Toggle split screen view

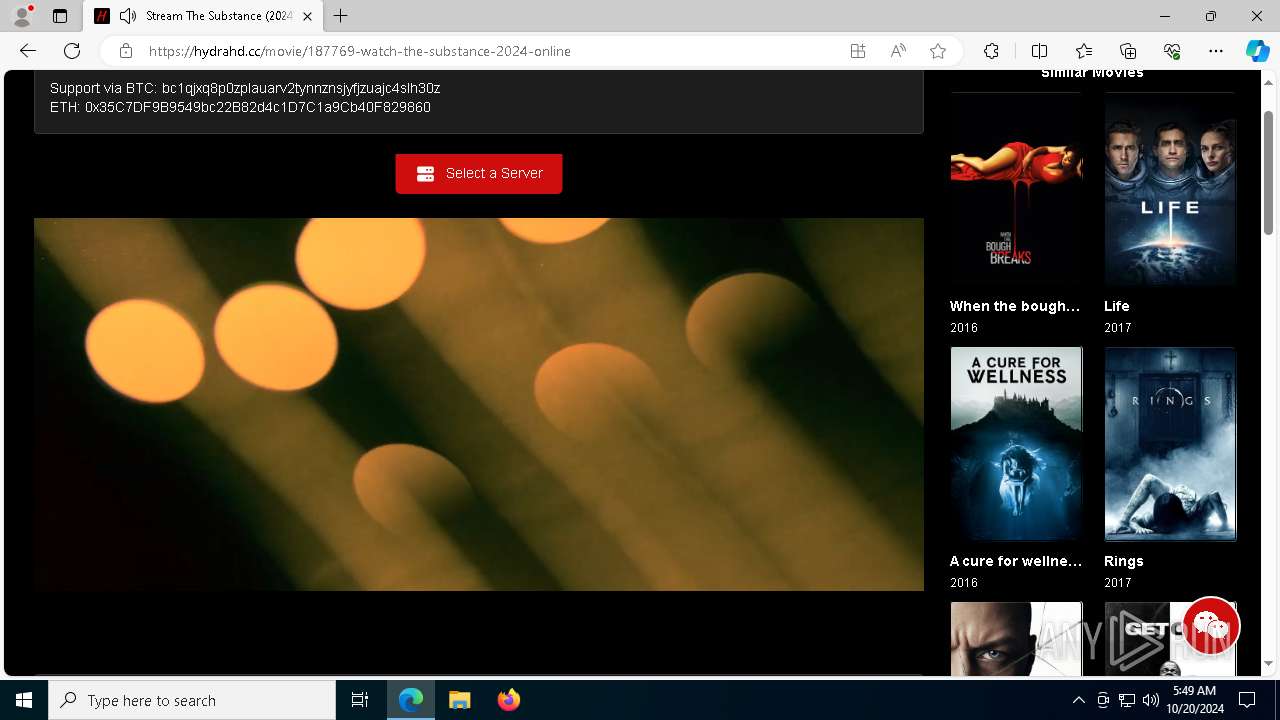coord(1039,51)
